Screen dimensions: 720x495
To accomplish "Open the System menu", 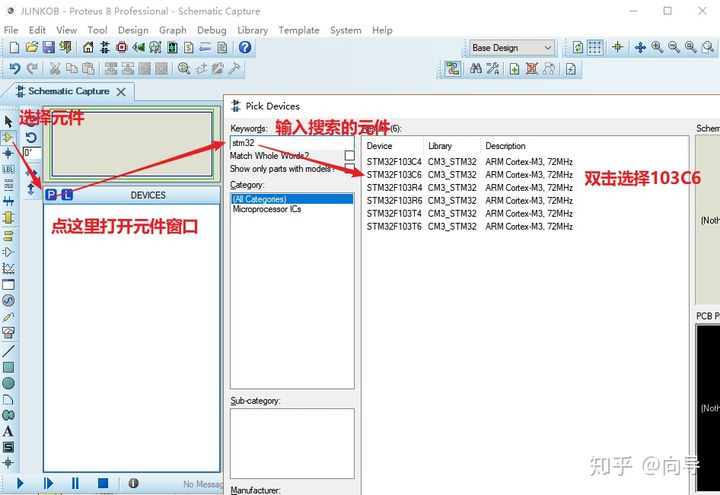I will [x=346, y=30].
